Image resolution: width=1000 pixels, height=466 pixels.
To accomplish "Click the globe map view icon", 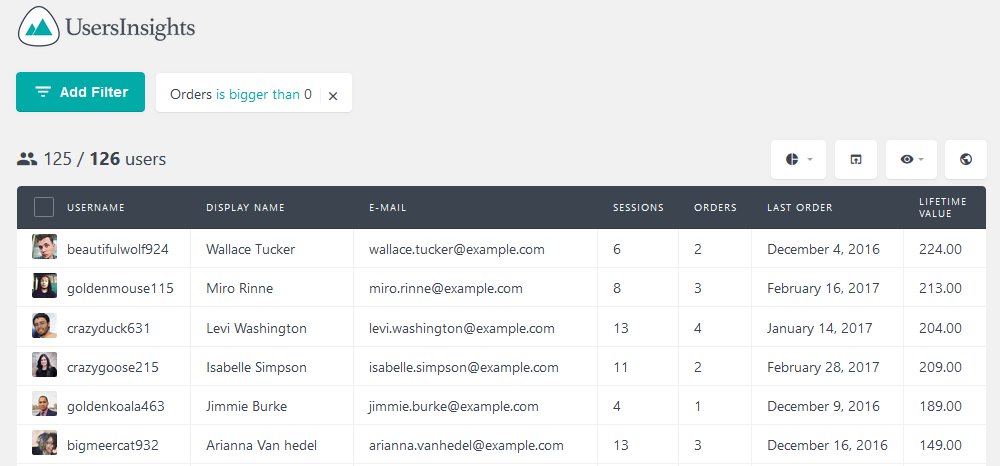I will click(966, 159).
